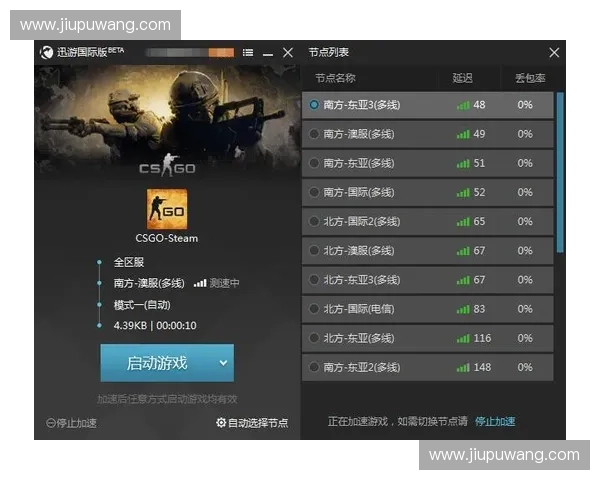
Task: Select node 南方-东亚(多线) radio button
Action: [x=314, y=163]
